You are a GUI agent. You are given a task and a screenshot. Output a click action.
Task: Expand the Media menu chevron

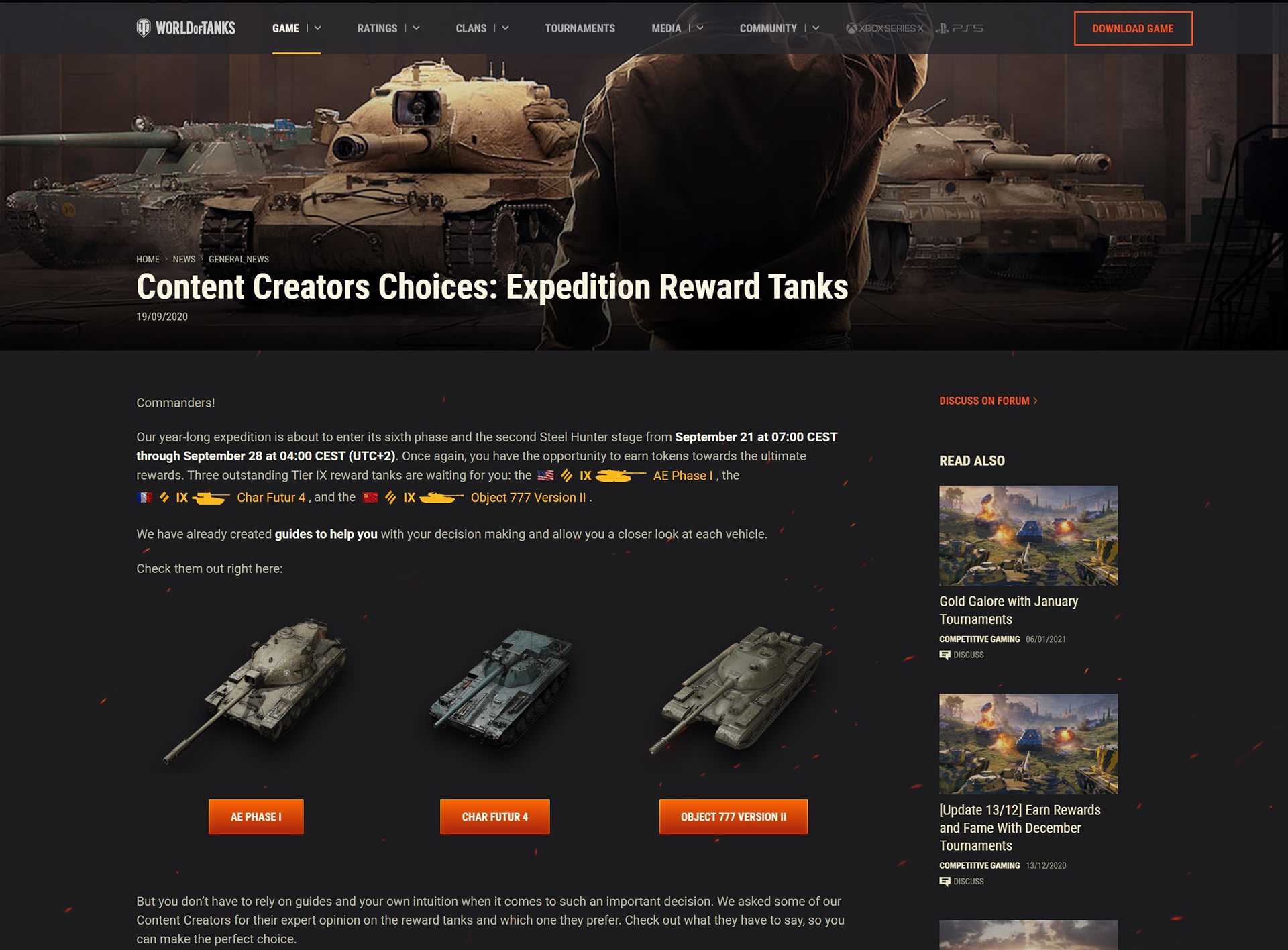(700, 28)
